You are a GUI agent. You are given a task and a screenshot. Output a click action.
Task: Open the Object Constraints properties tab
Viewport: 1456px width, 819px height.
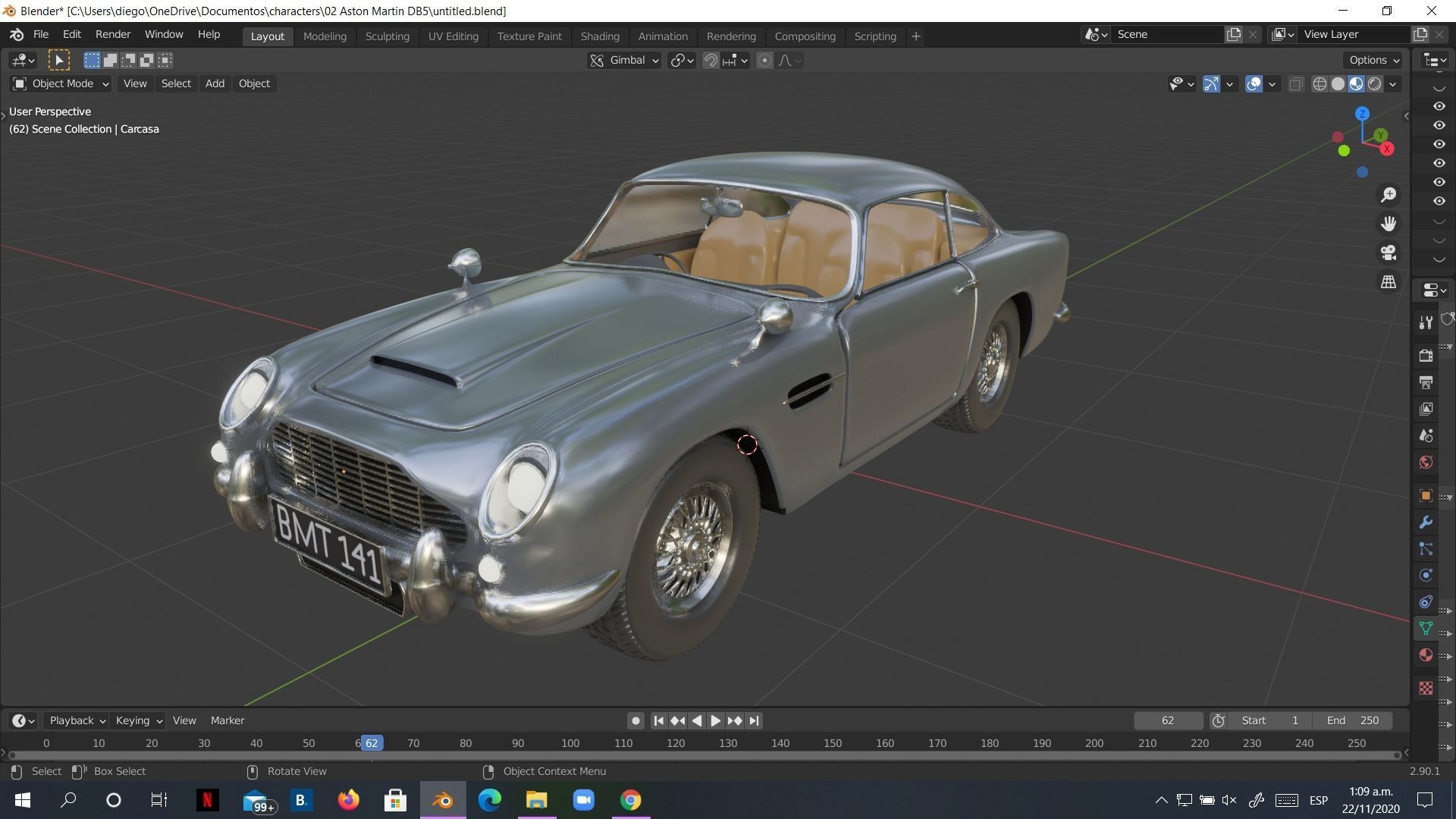pos(1426,601)
